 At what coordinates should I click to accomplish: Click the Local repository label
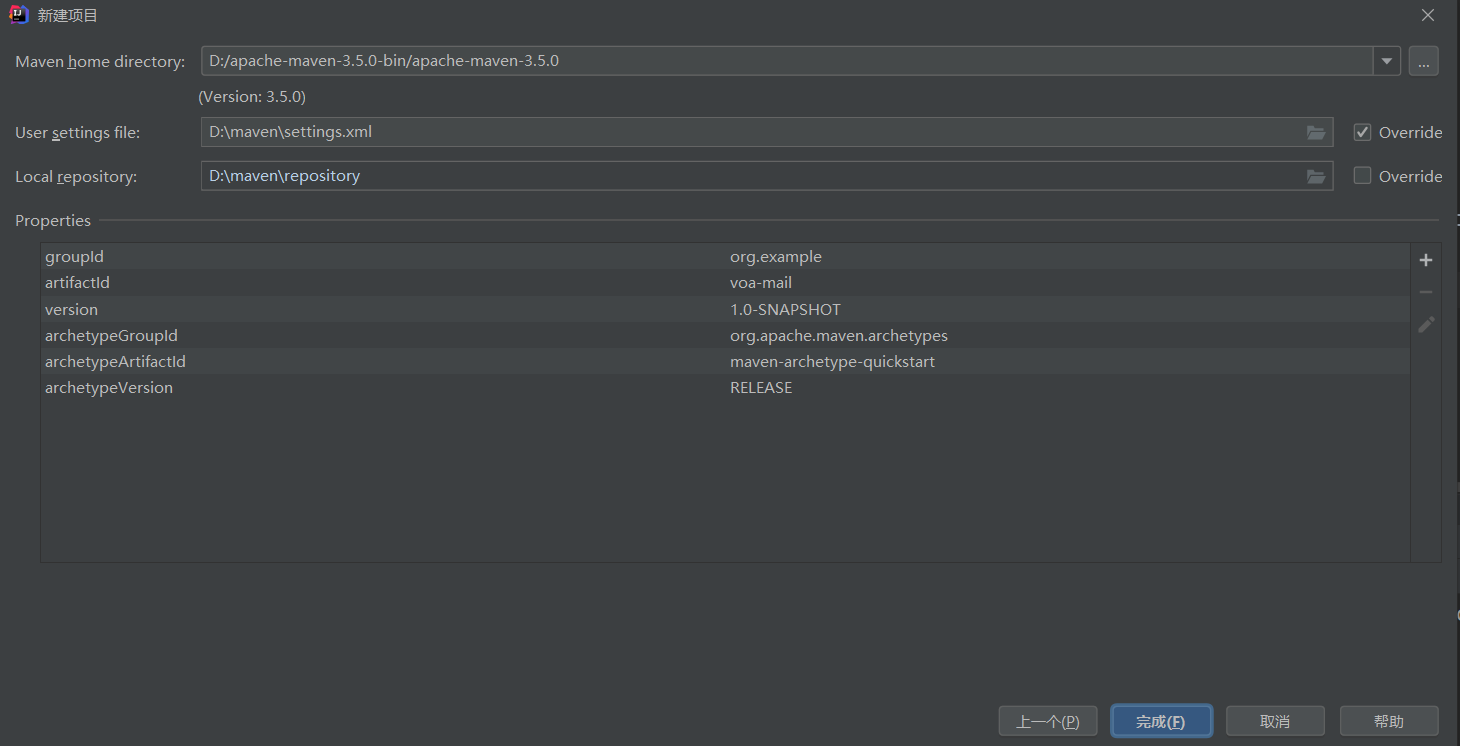coord(76,177)
